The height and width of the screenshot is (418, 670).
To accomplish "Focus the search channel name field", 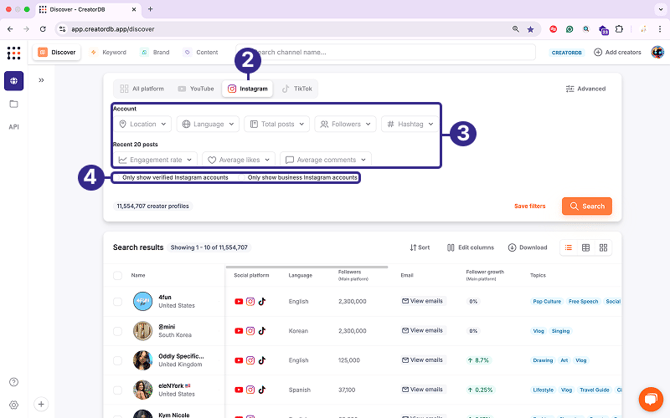I will coord(385,52).
